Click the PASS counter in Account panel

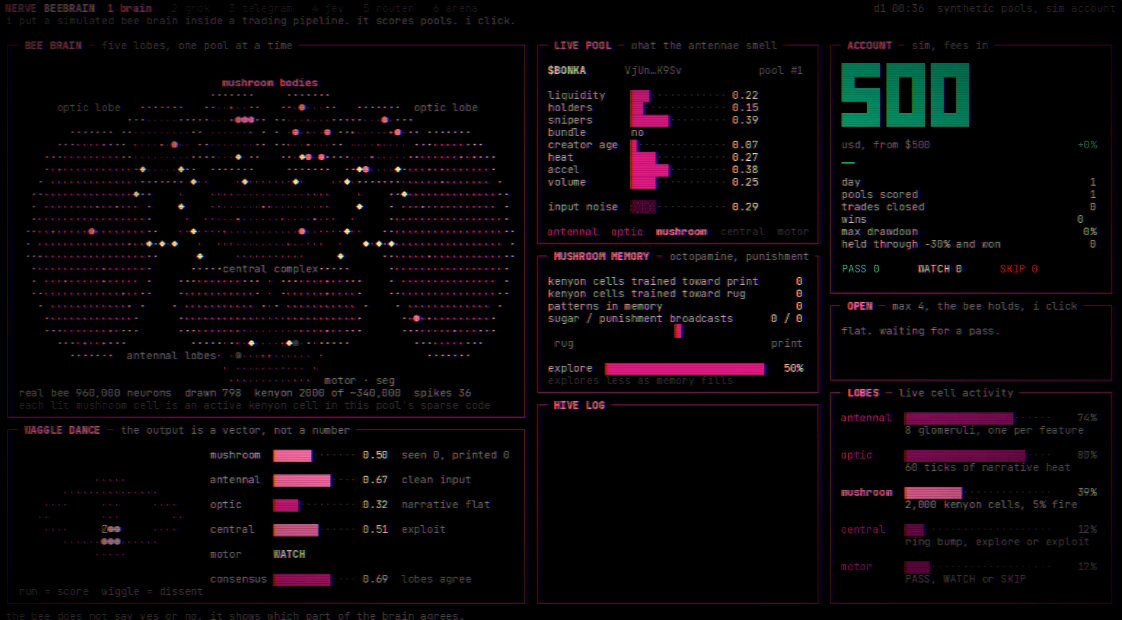pos(860,269)
